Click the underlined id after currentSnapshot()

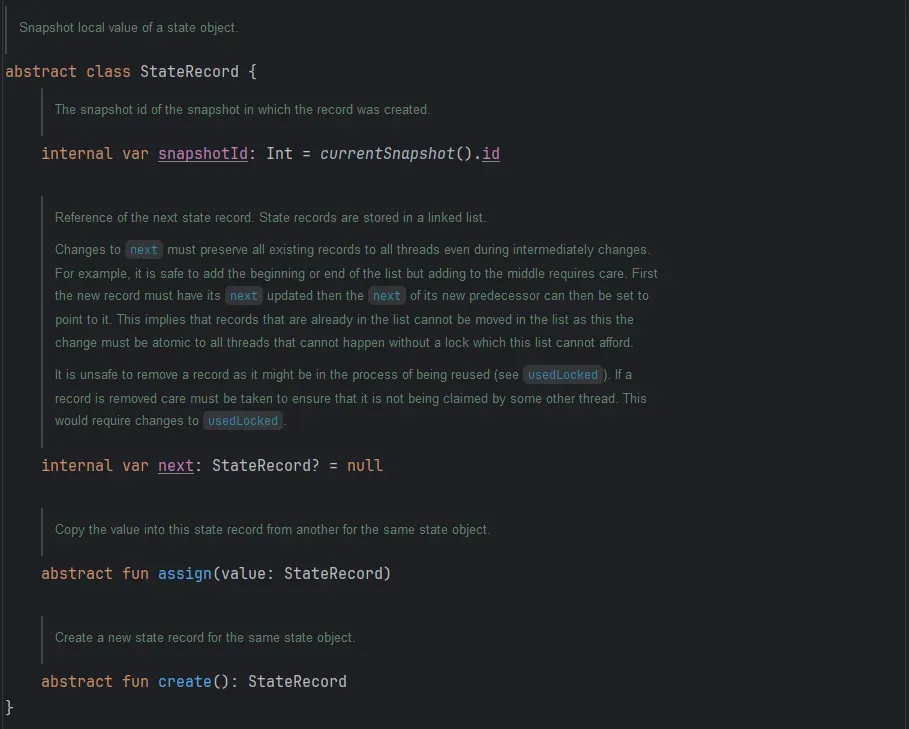pos(490,154)
